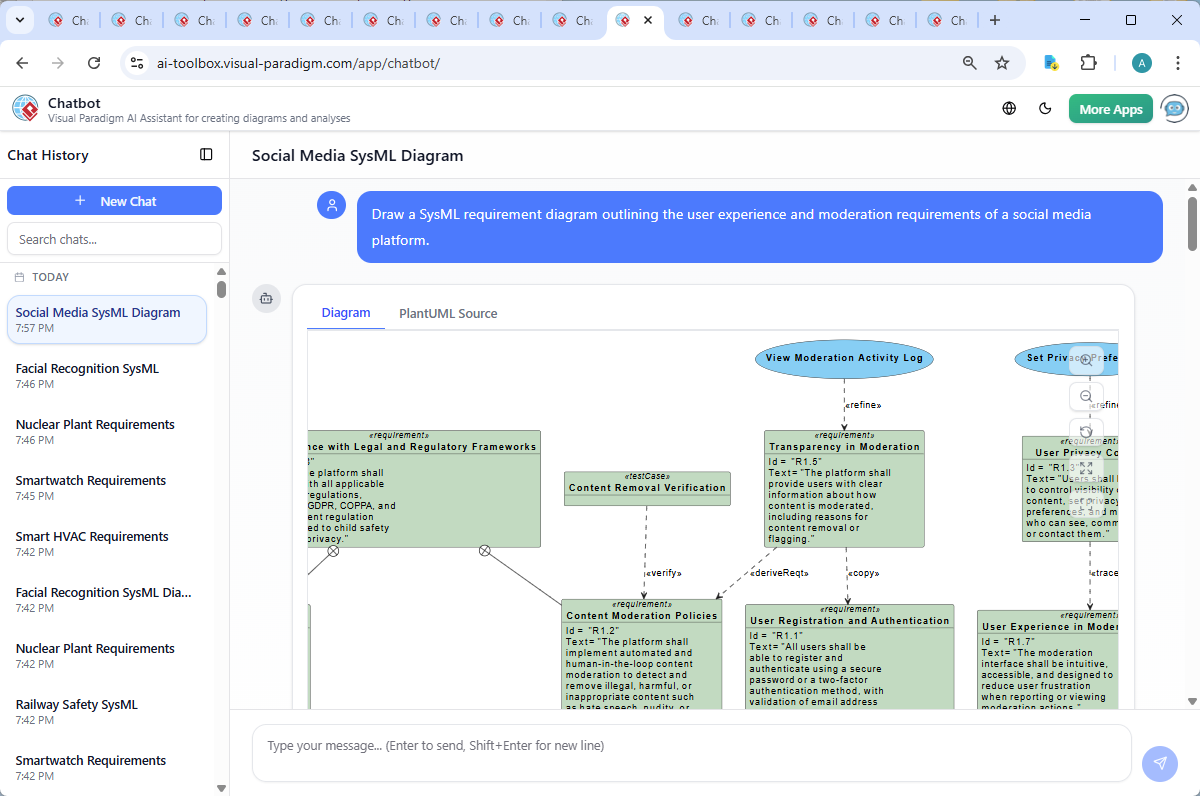Open More Apps
1200x796 pixels.
click(x=1110, y=108)
